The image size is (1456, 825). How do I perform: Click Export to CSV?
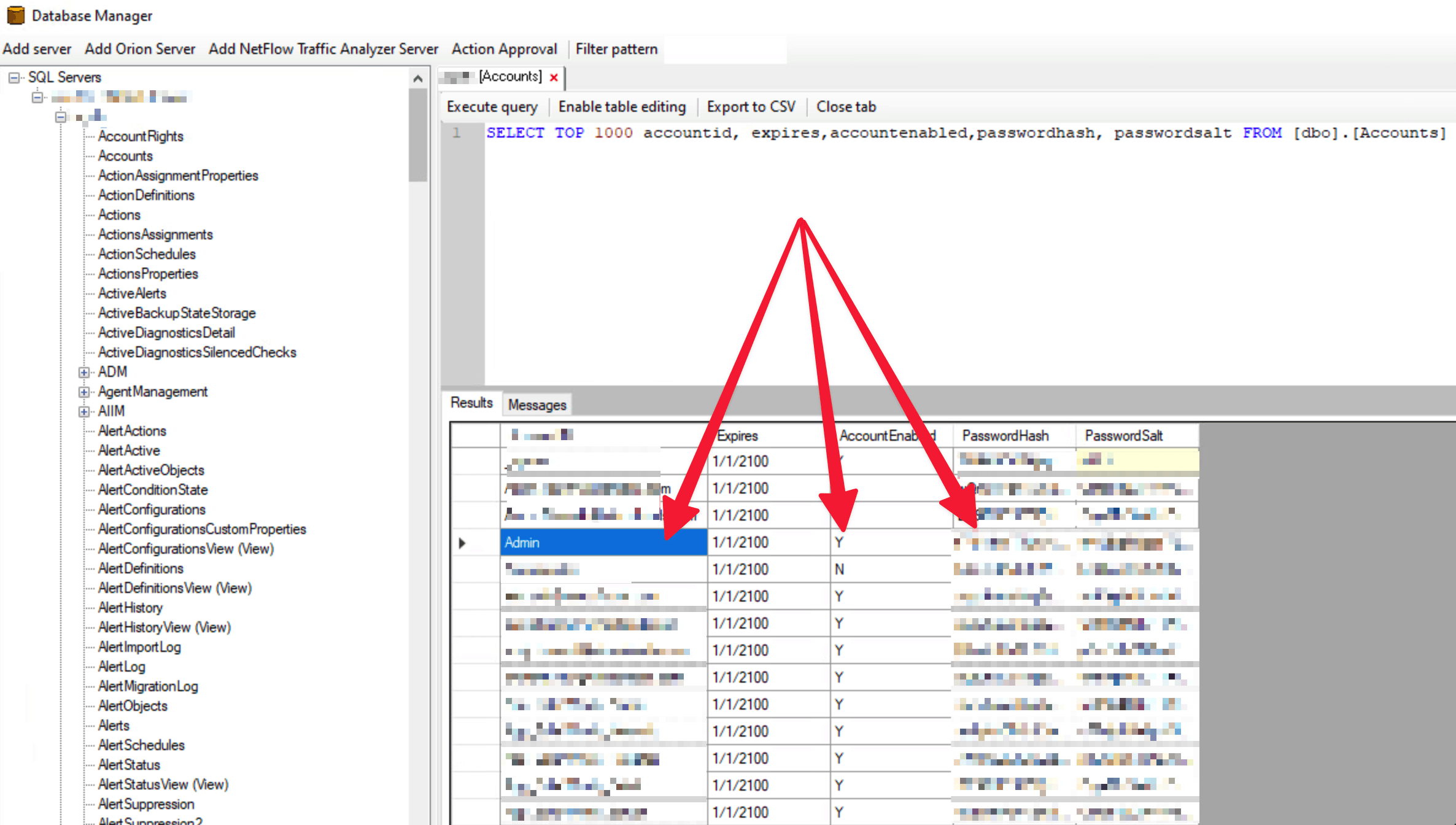click(751, 107)
